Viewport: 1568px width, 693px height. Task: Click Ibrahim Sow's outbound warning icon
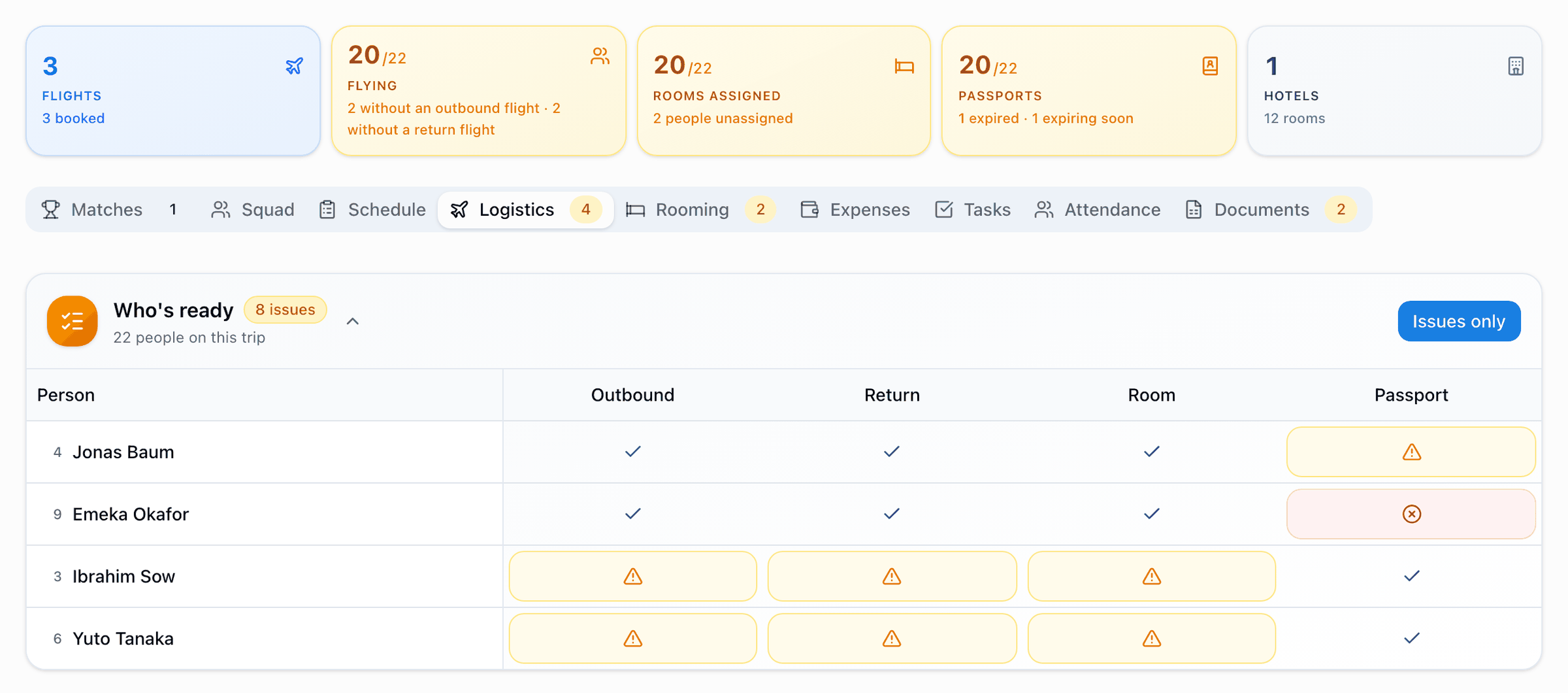coord(632,576)
